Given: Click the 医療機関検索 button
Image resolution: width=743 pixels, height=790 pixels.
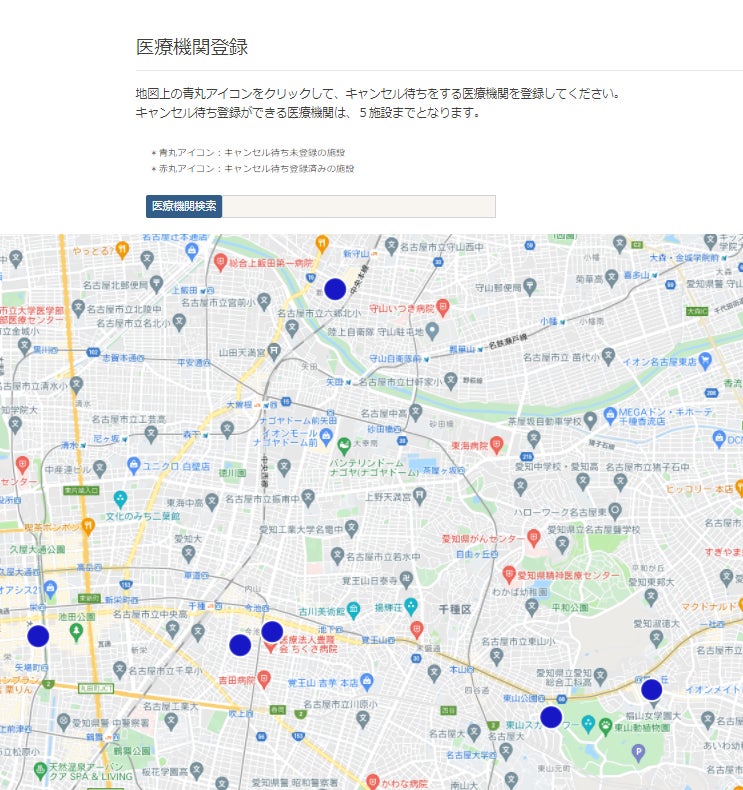Looking at the screenshot, I should click(x=184, y=206).
